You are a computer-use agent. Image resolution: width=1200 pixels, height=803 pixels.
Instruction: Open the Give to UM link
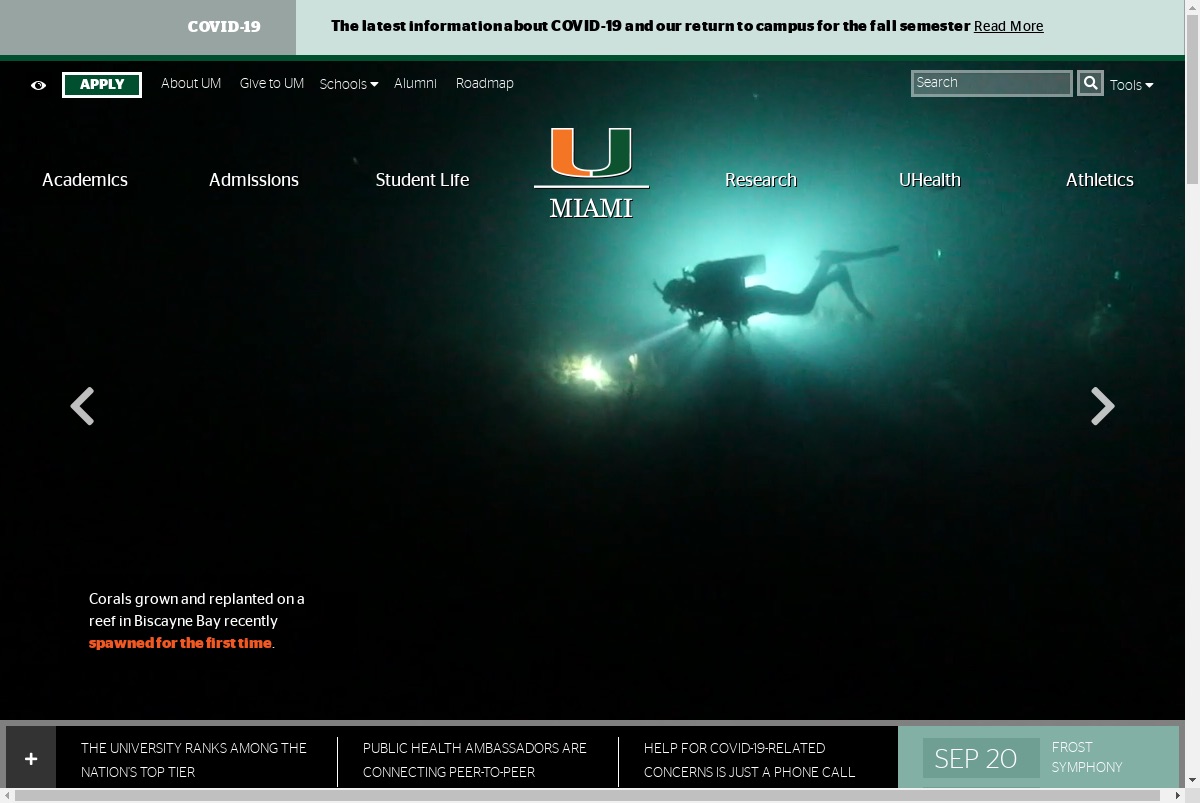pos(272,84)
